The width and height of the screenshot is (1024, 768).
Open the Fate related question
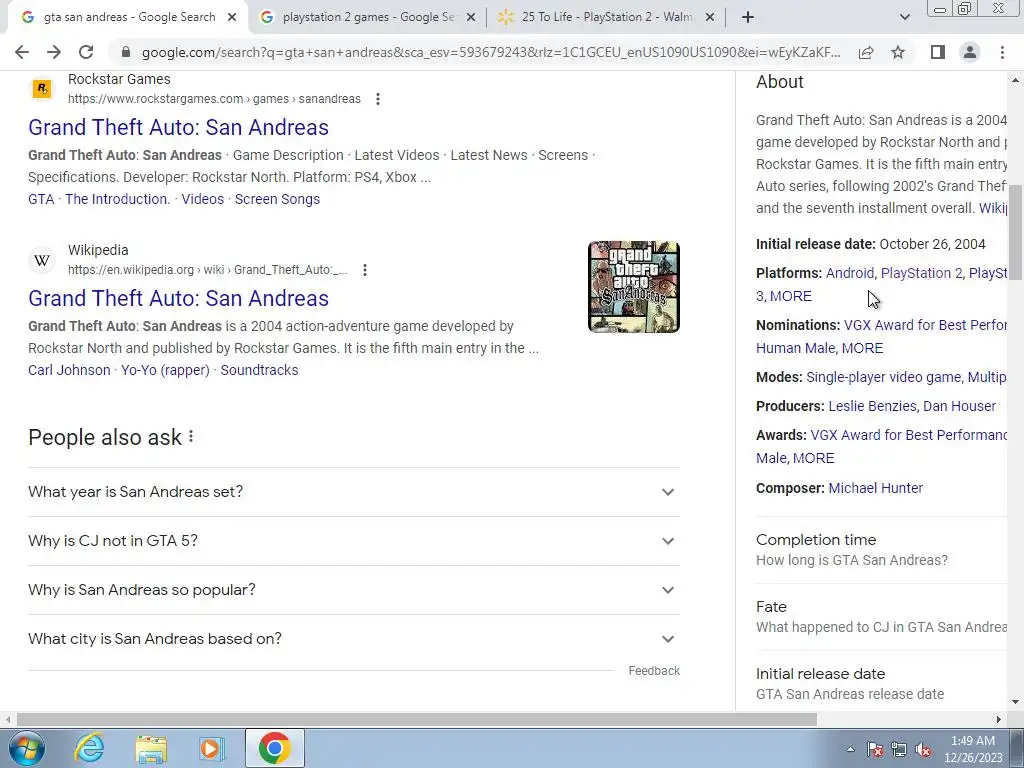(882, 616)
